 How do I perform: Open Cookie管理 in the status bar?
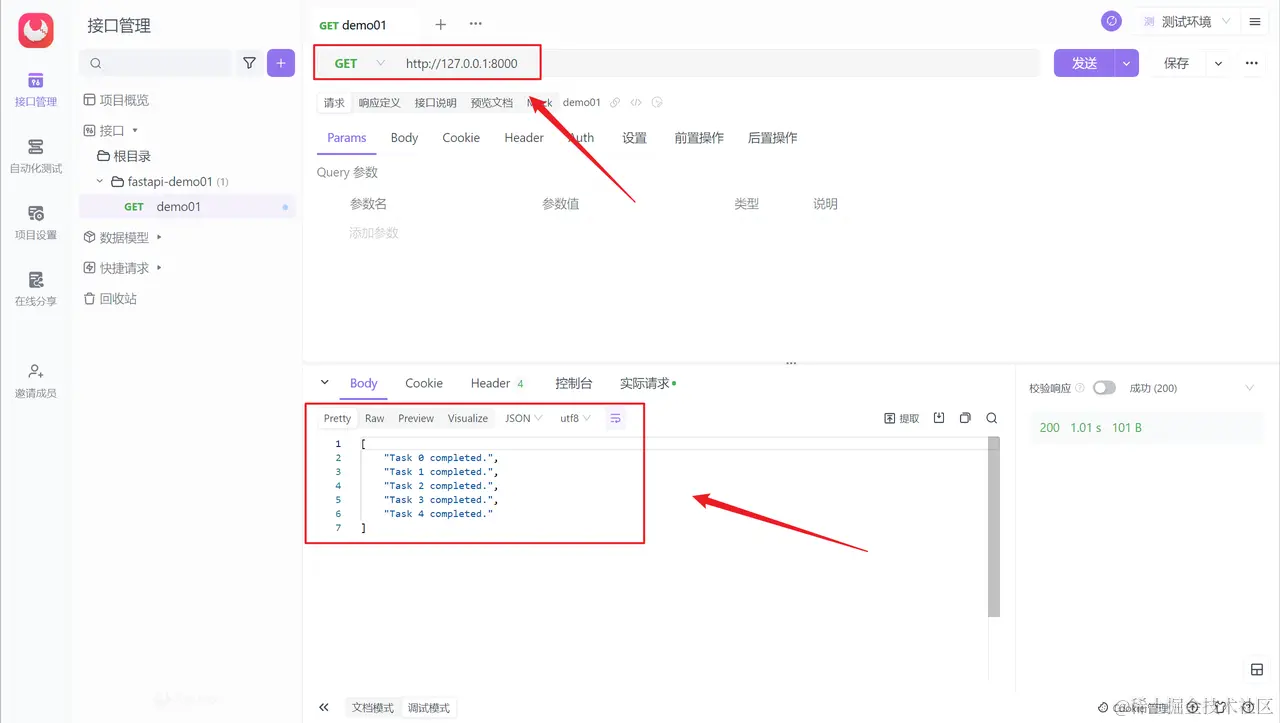click(x=1133, y=708)
